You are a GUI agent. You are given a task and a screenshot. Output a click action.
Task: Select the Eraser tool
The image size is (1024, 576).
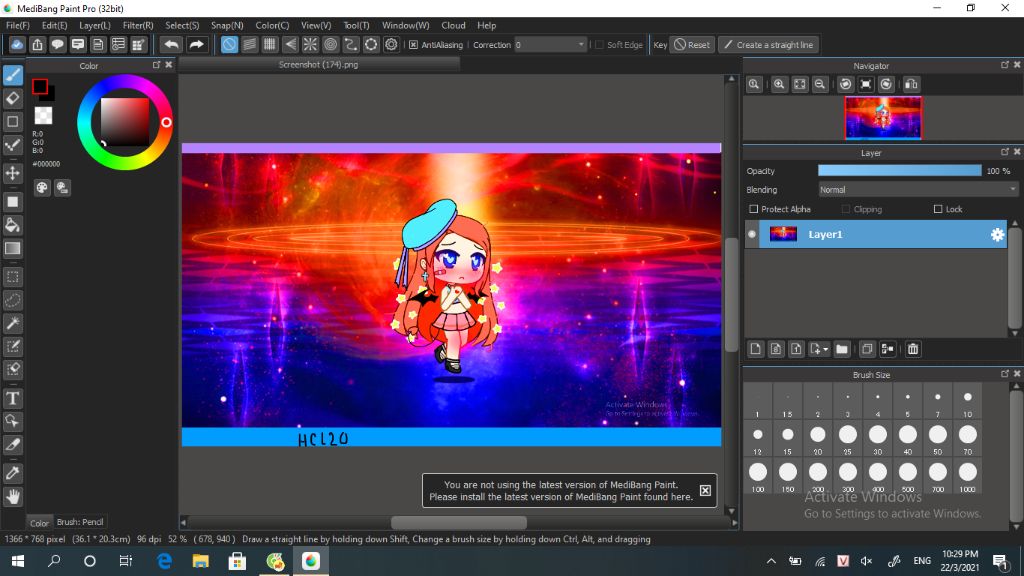click(x=13, y=98)
